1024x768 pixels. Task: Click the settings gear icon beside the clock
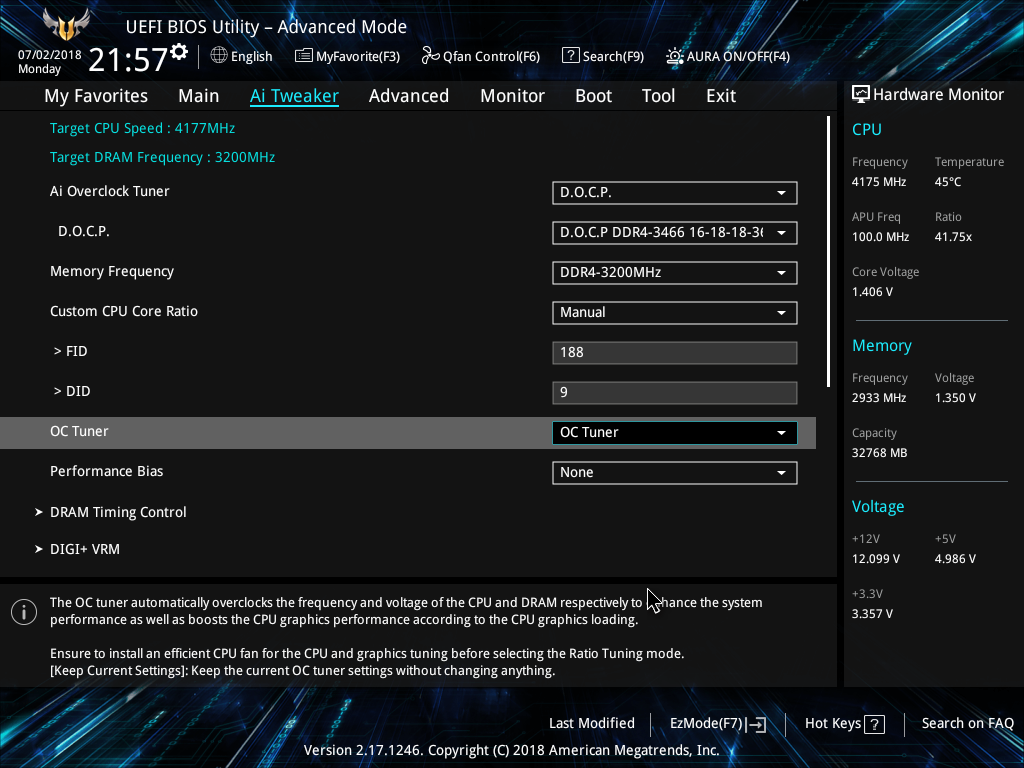[179, 52]
